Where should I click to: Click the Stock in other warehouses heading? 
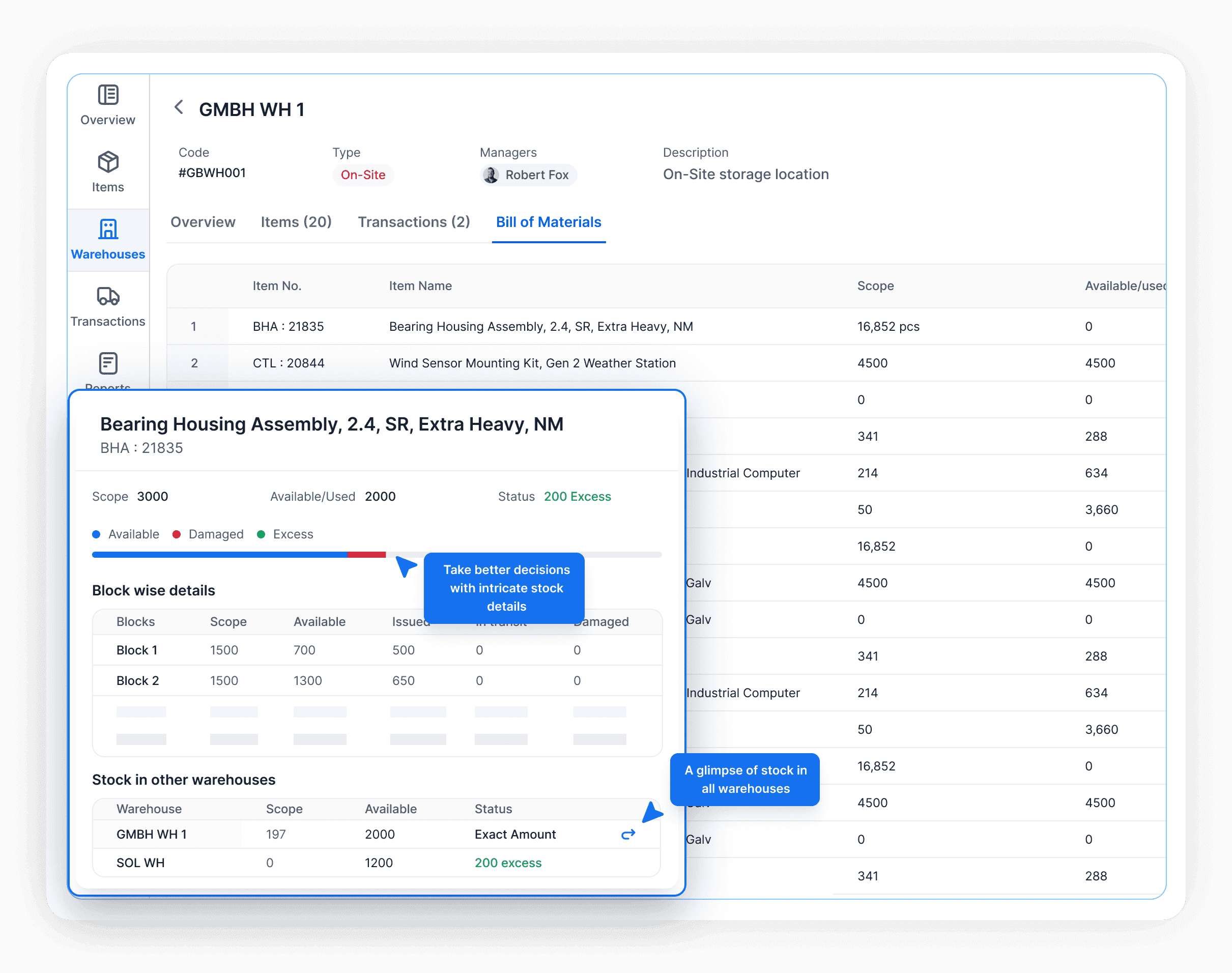pos(183,779)
